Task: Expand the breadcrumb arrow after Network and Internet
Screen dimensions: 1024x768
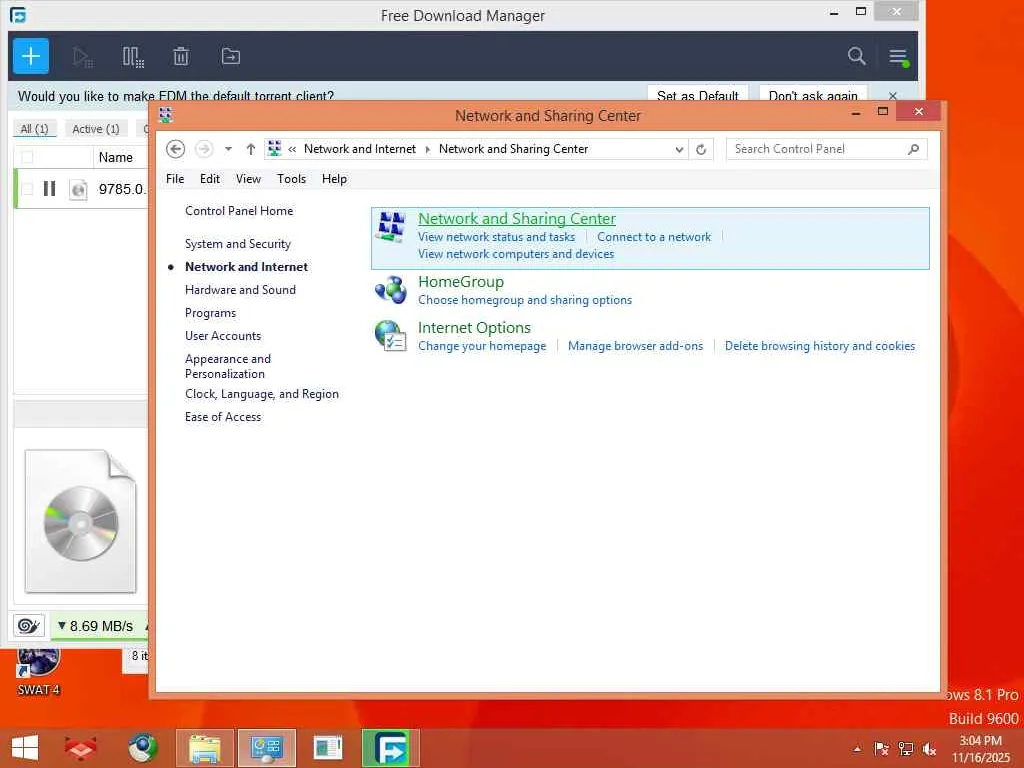Action: click(427, 149)
